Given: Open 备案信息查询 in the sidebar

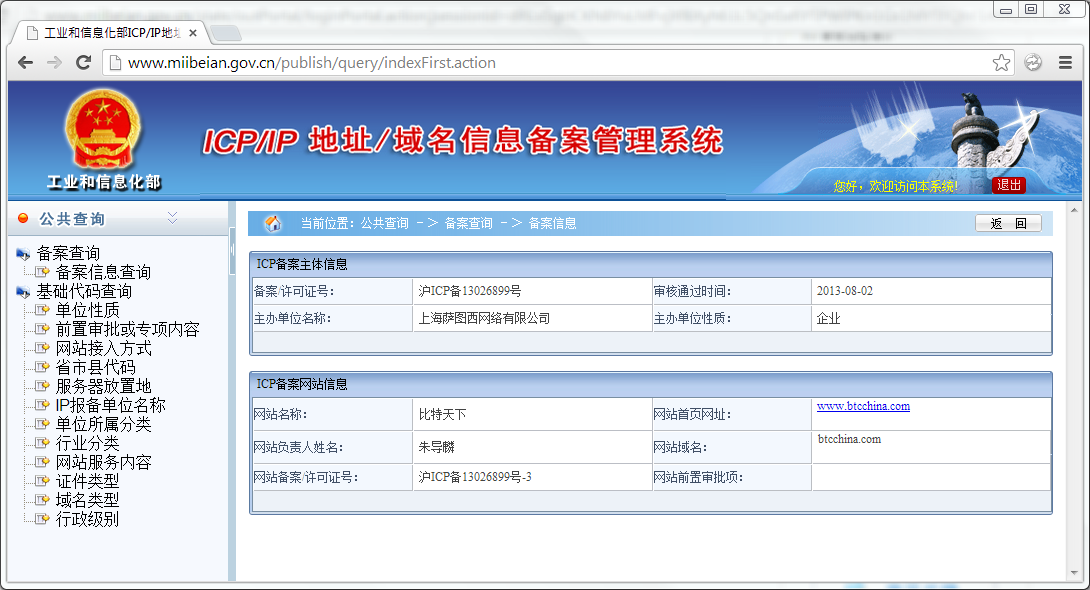Looking at the screenshot, I should [x=103, y=272].
